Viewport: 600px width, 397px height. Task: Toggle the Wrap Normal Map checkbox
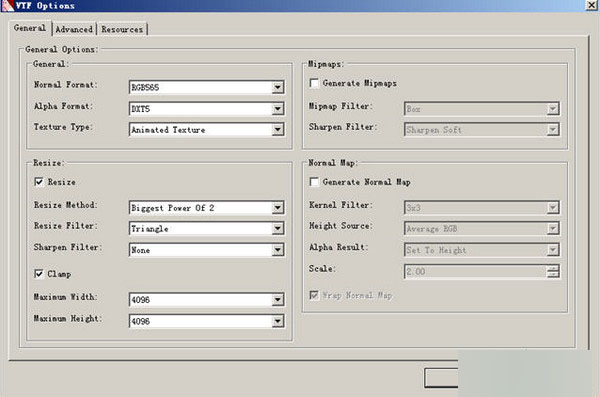click(x=314, y=295)
